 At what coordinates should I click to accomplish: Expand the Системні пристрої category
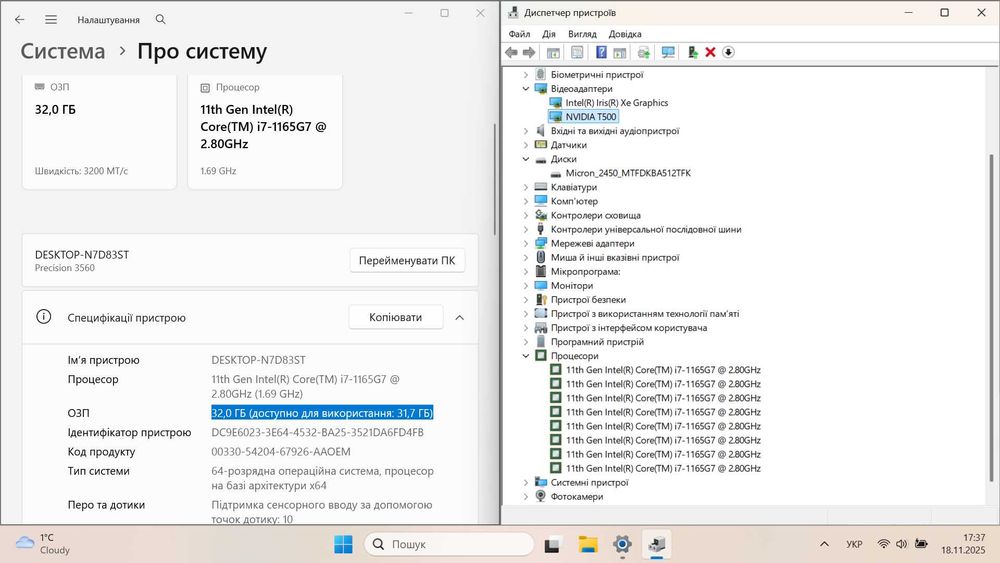click(x=526, y=482)
